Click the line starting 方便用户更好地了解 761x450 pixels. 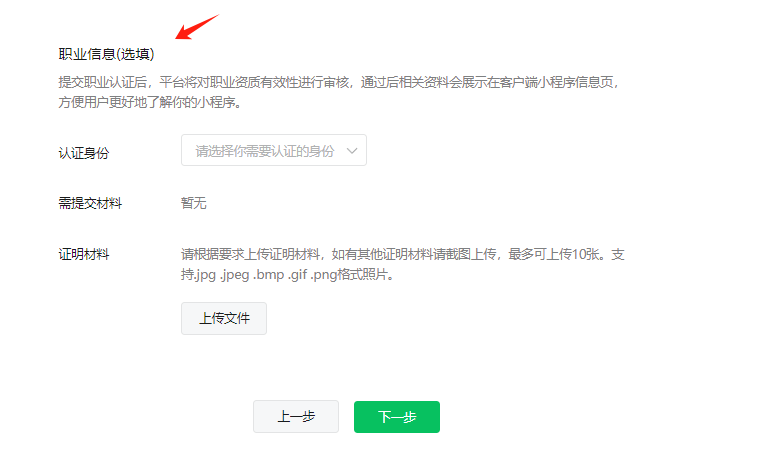click(x=149, y=102)
